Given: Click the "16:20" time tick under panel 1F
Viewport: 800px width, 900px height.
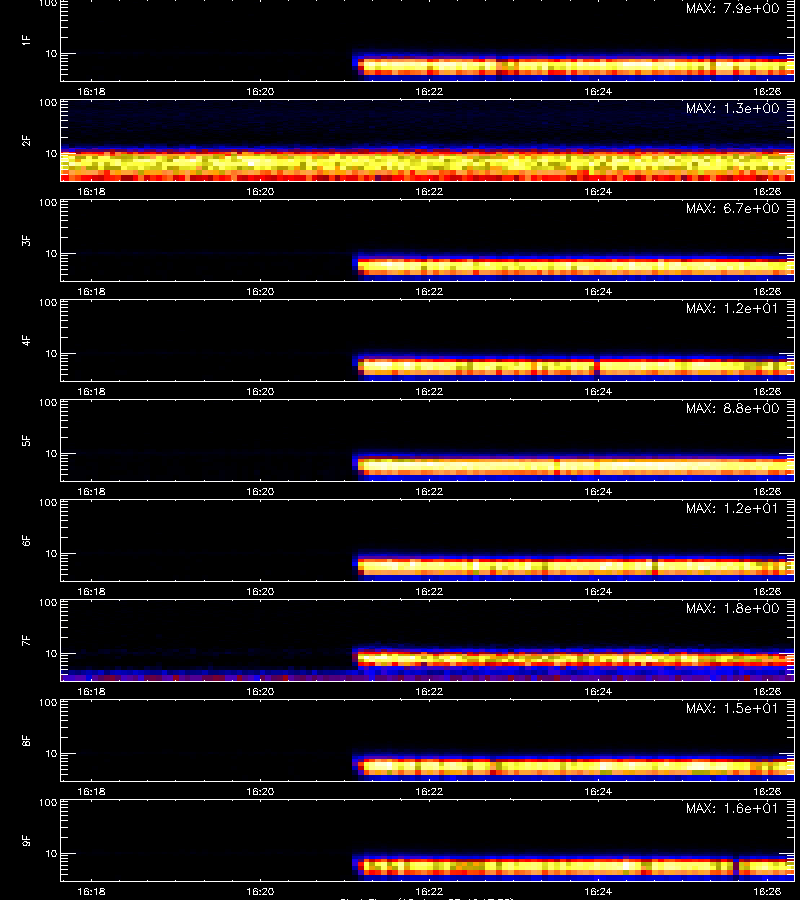Looking at the screenshot, I should point(260,91).
